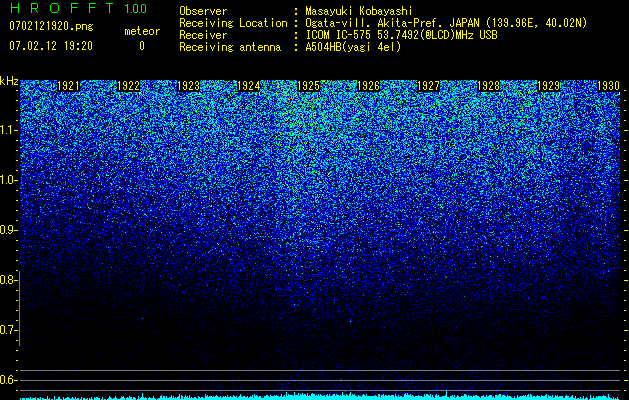This screenshot has width=629, height=400.
Task: Click the date stamp 07.02.12 19:20
Action: [x=51, y=46]
